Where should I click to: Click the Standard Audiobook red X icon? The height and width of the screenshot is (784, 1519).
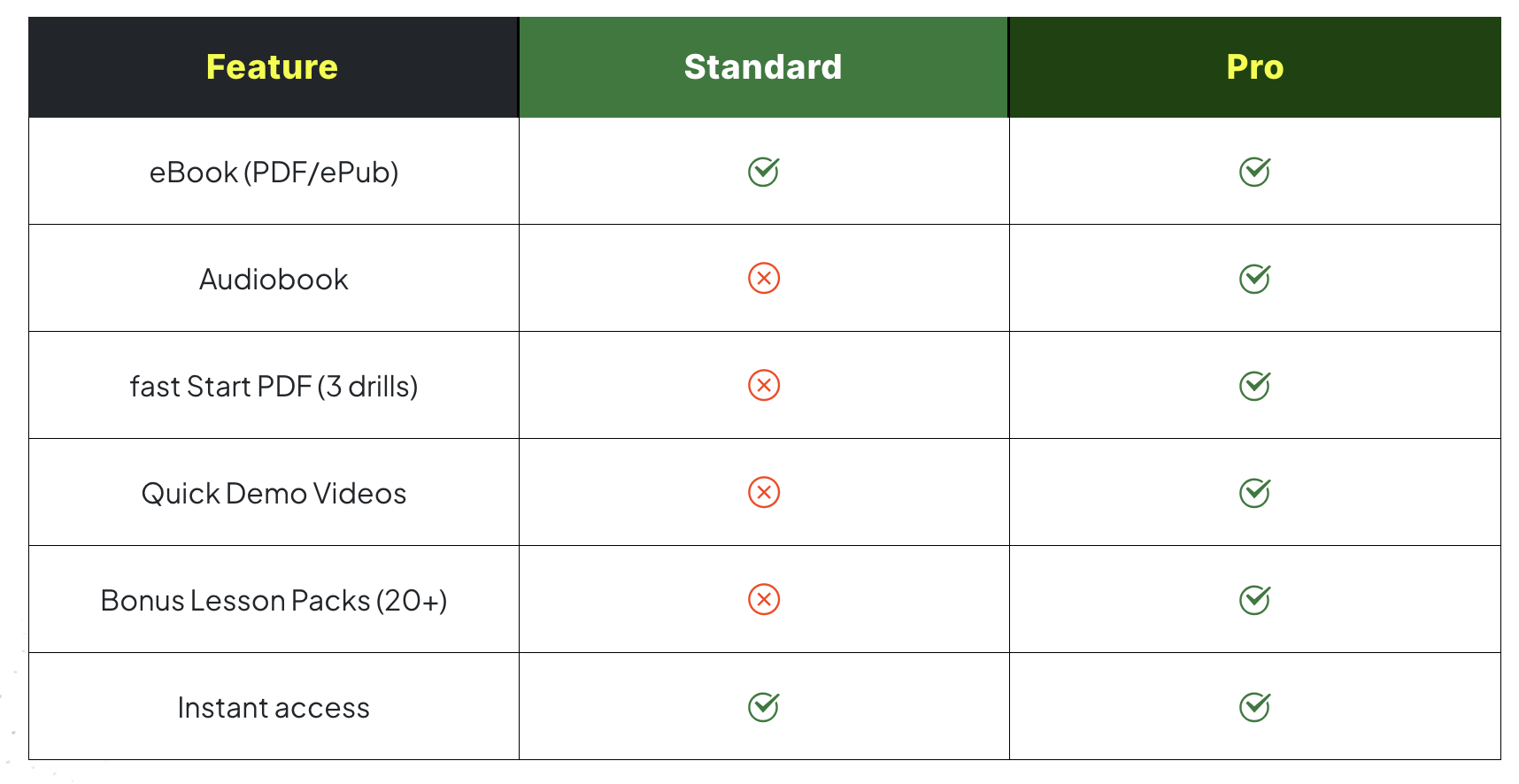tap(763, 279)
